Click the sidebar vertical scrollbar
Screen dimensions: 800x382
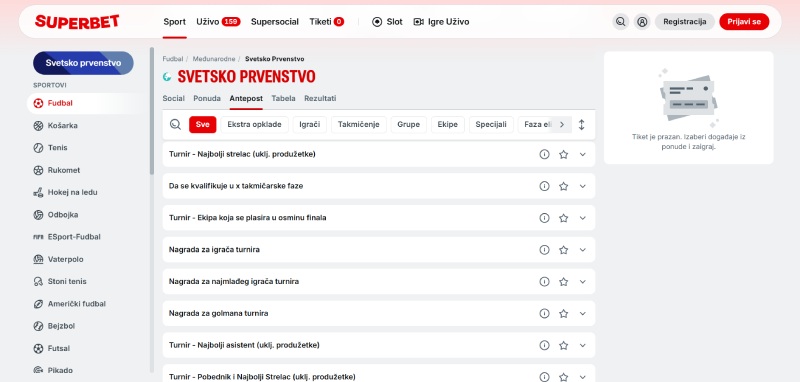tap(152, 111)
